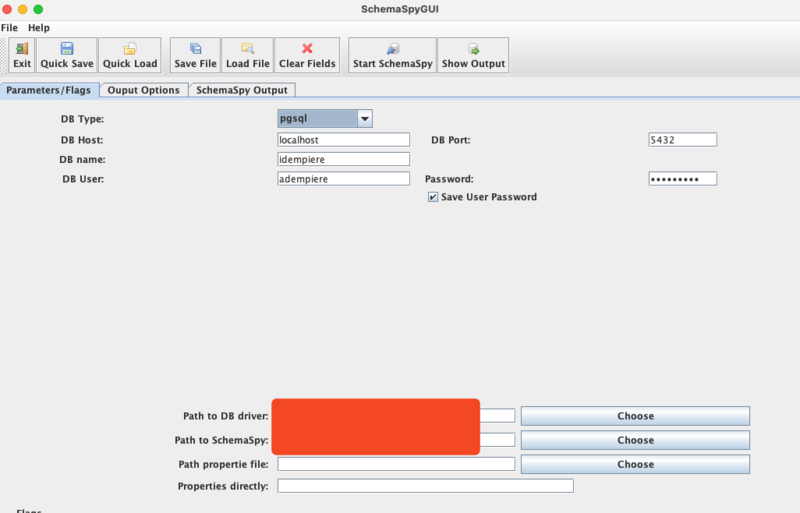Click Choose button for SchemaSpy path

(635, 440)
